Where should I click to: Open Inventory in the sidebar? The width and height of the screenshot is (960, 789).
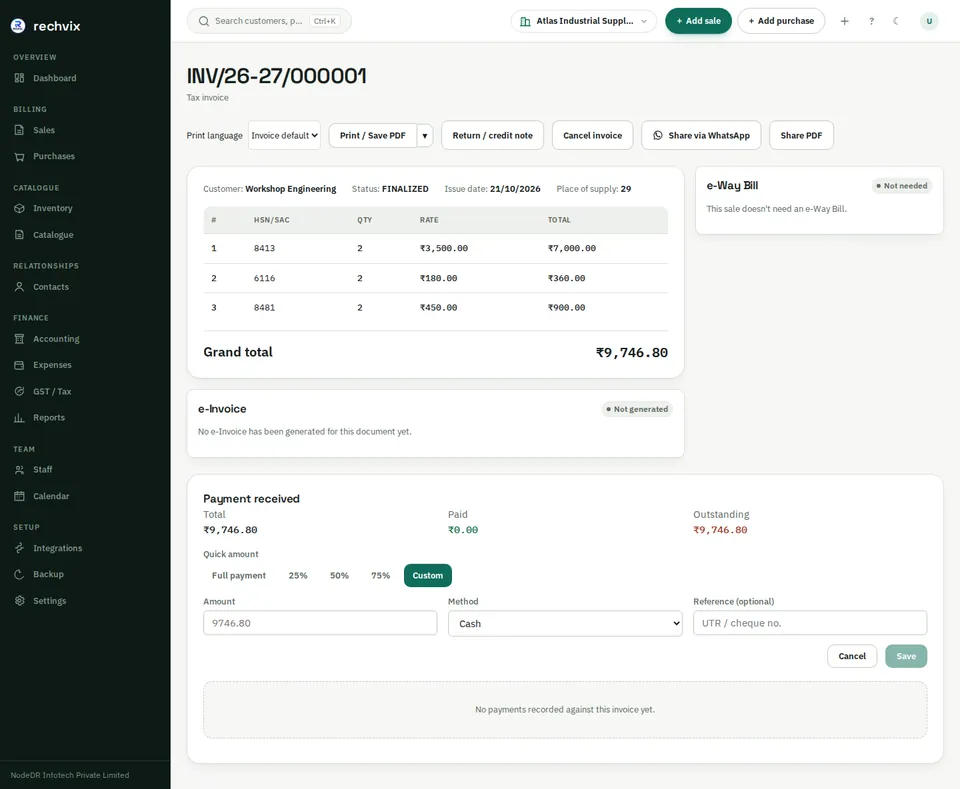tap(53, 208)
